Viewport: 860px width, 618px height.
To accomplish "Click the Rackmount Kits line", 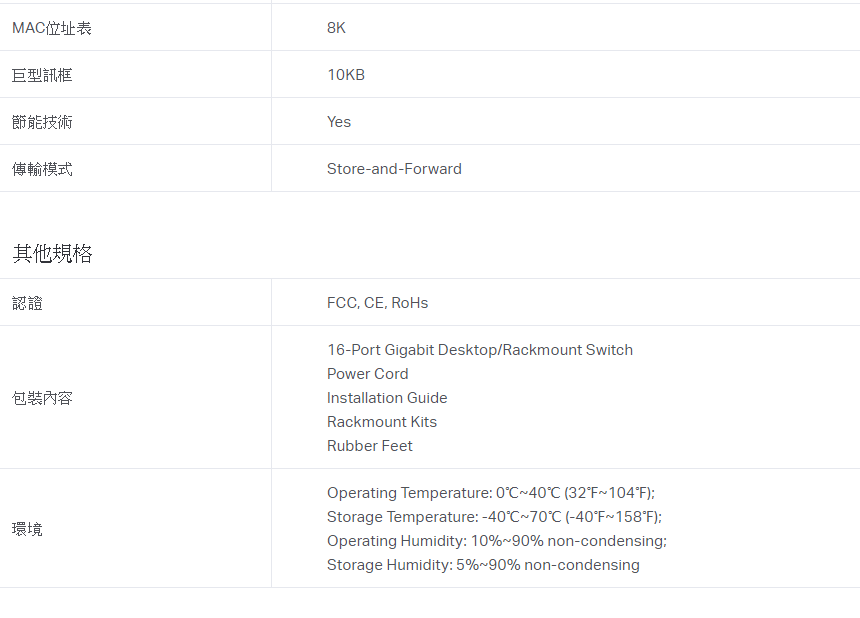I will pyautogui.click(x=382, y=422).
